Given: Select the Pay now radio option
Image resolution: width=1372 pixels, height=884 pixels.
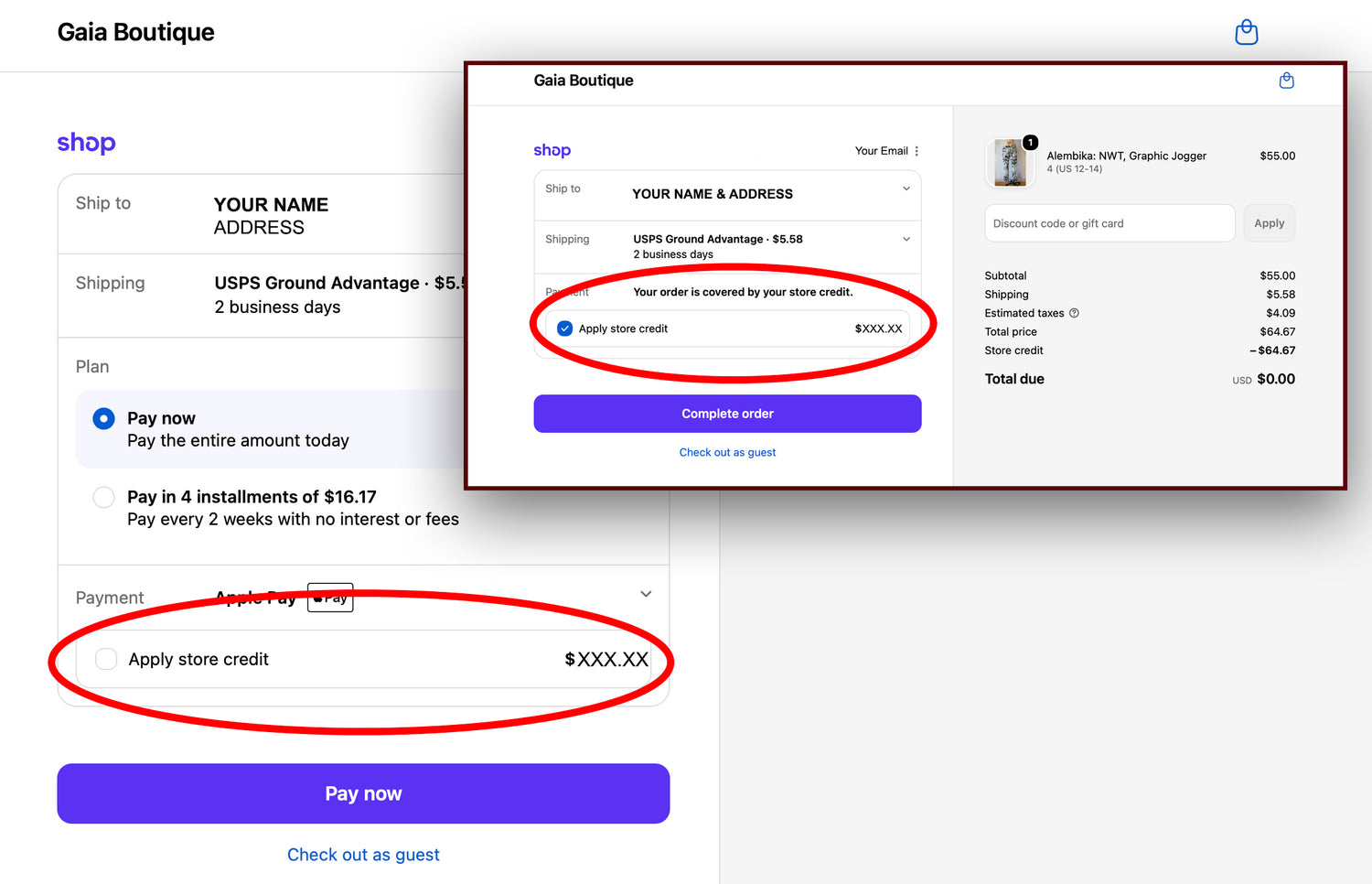Looking at the screenshot, I should pos(103,419).
